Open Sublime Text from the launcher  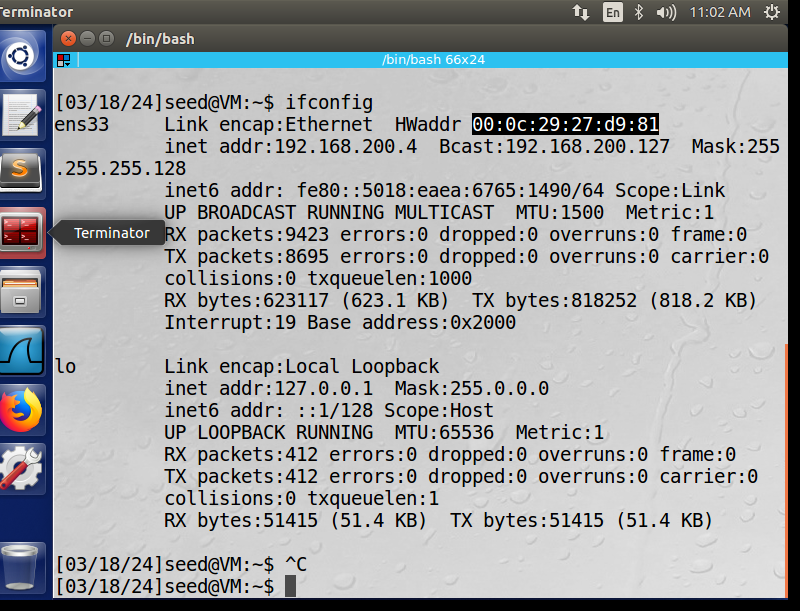coord(21,173)
